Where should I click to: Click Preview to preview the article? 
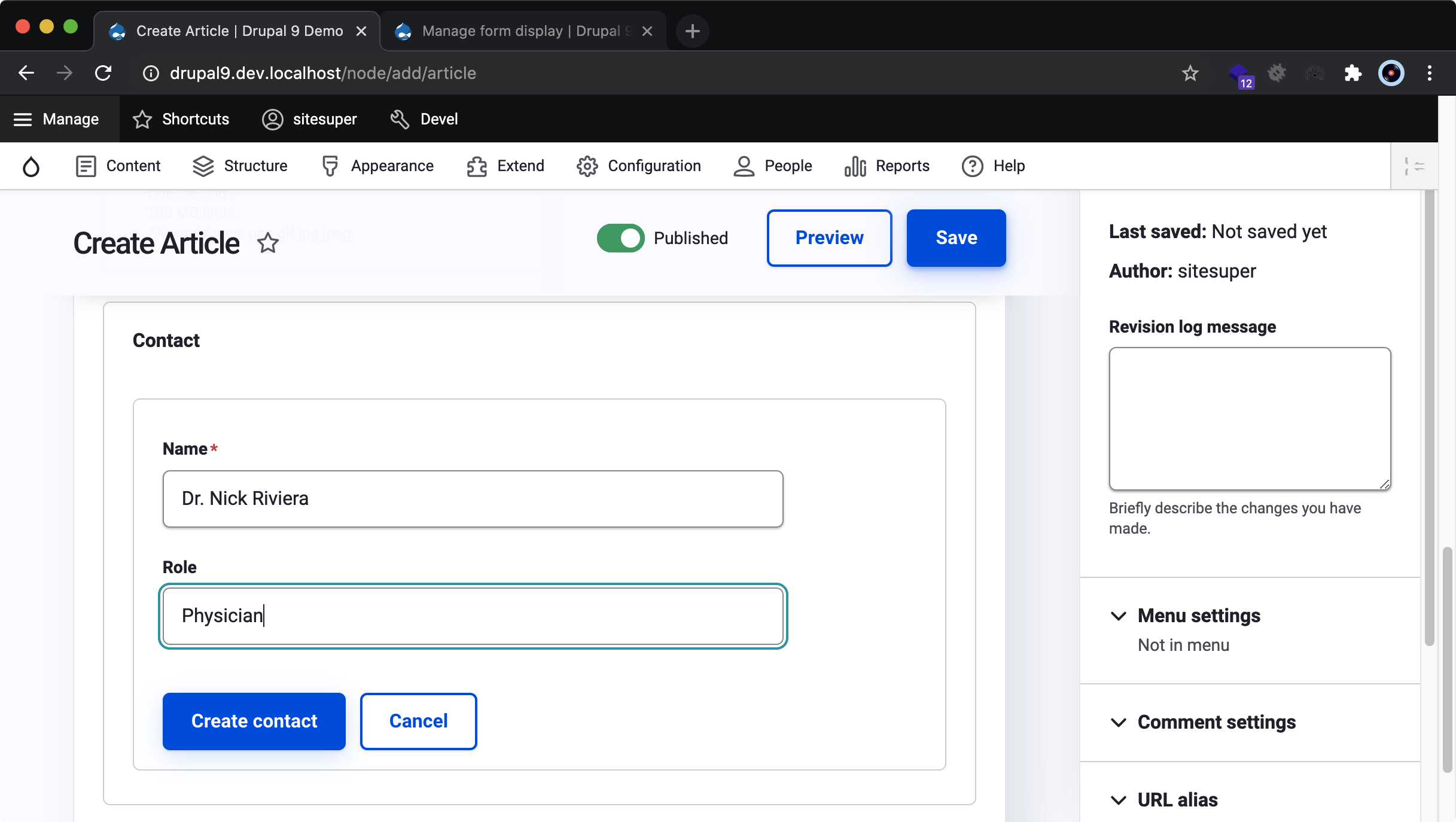point(829,238)
